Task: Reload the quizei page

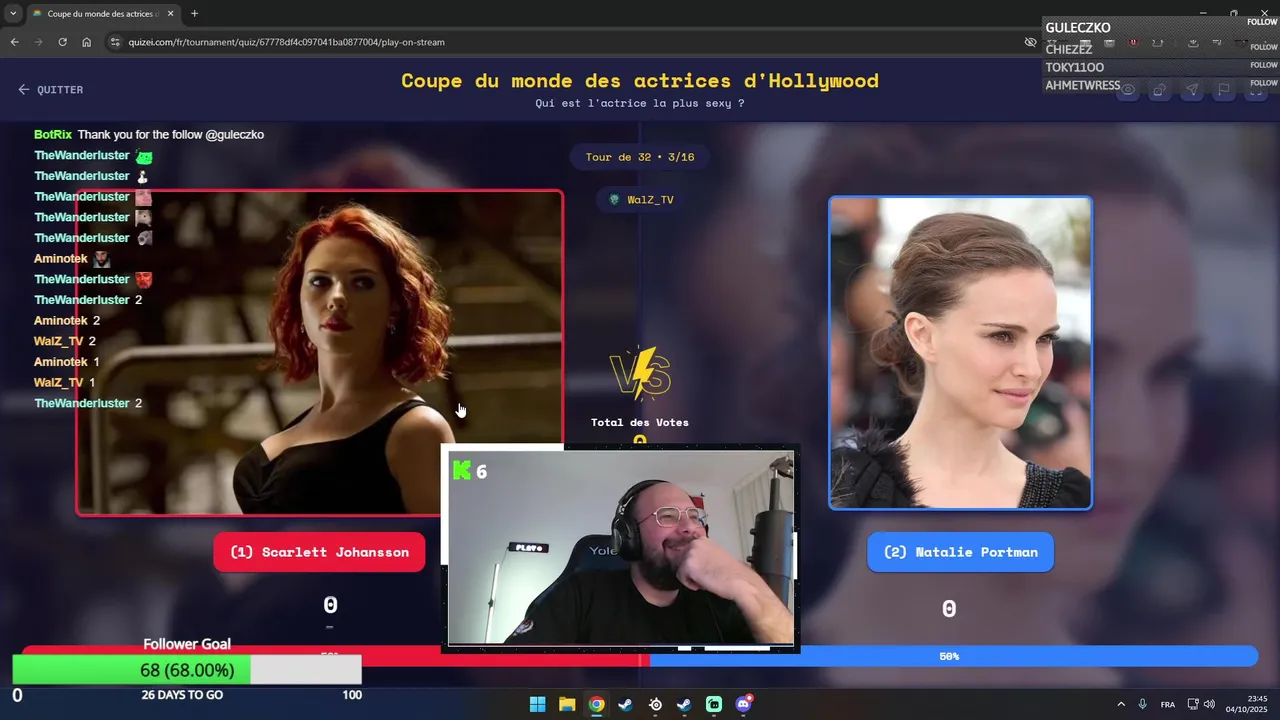Action: point(62,42)
